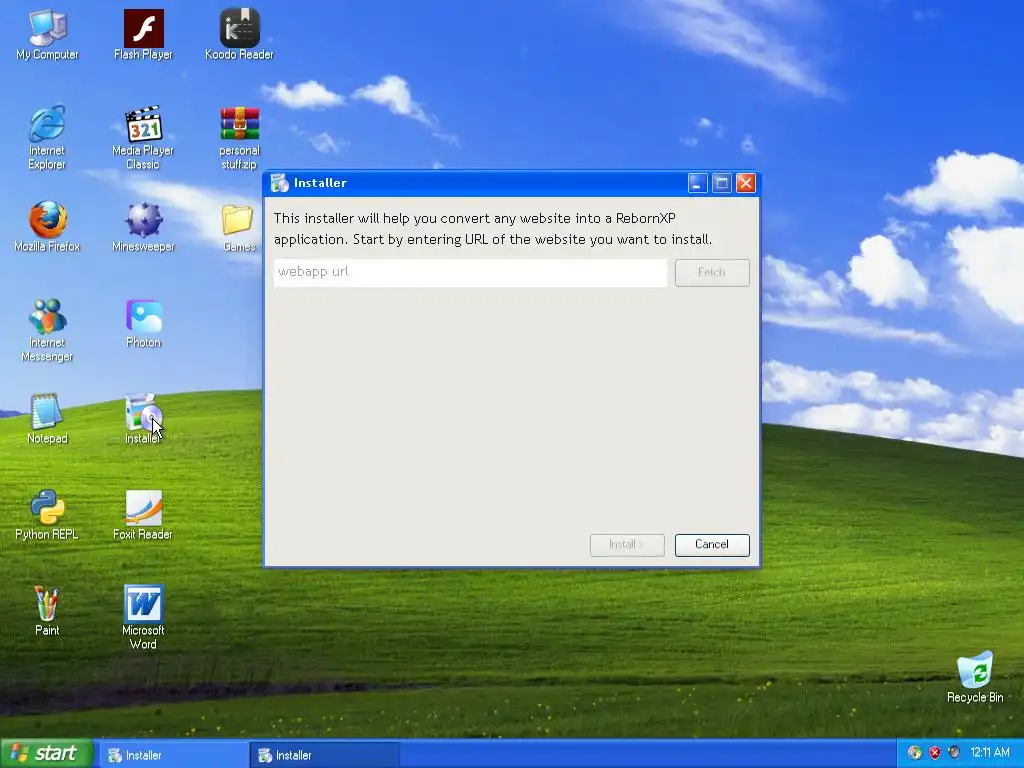Screen dimensions: 1024x768
Task: Switch to the first Installer taskbar button
Action: pyautogui.click(x=173, y=755)
